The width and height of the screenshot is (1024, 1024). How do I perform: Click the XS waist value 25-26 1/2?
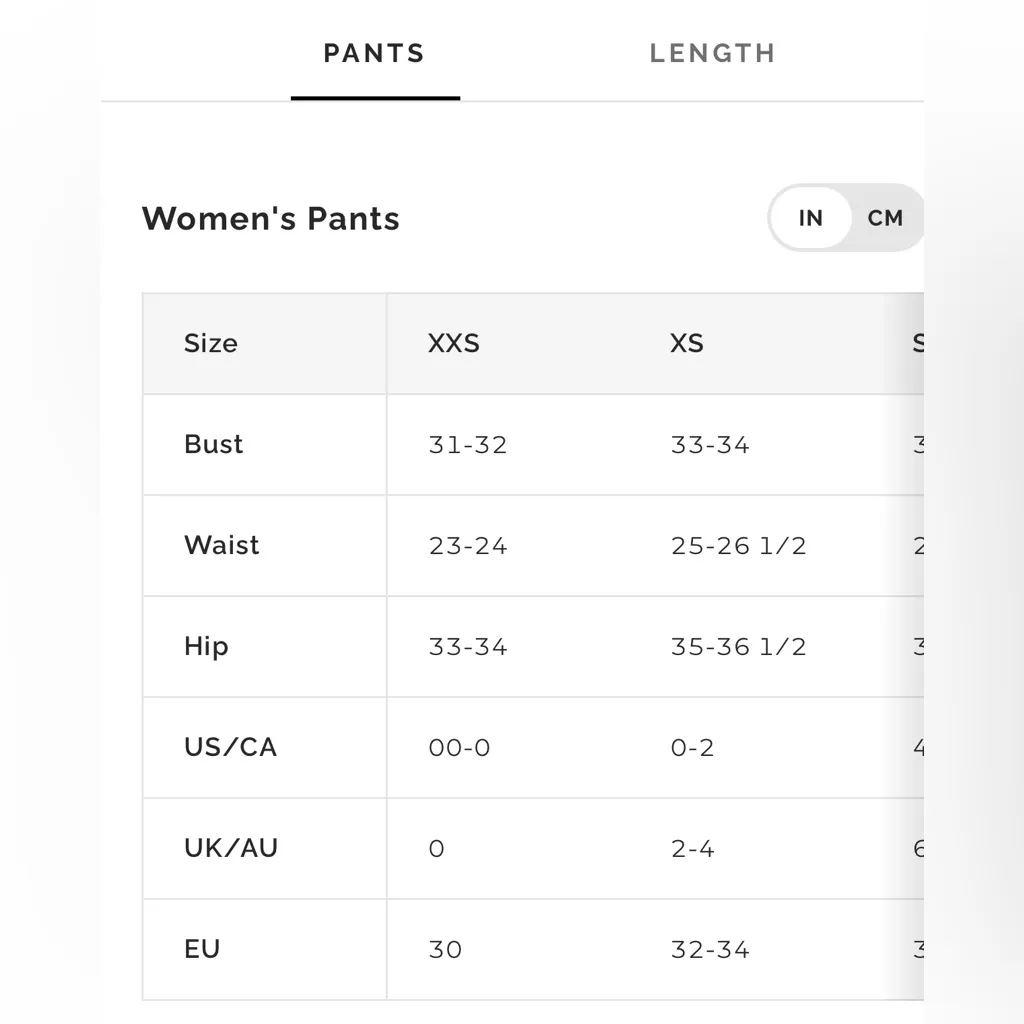point(739,545)
